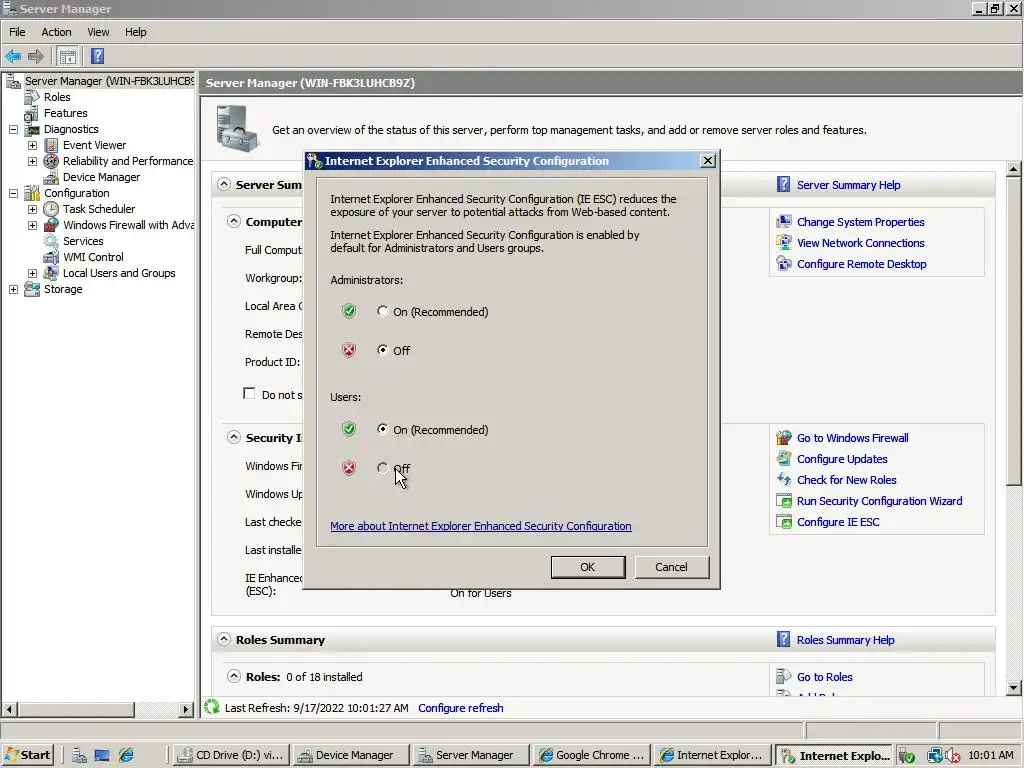Collapse the Configuration tree node
The width and height of the screenshot is (1024, 768).
click(13, 193)
